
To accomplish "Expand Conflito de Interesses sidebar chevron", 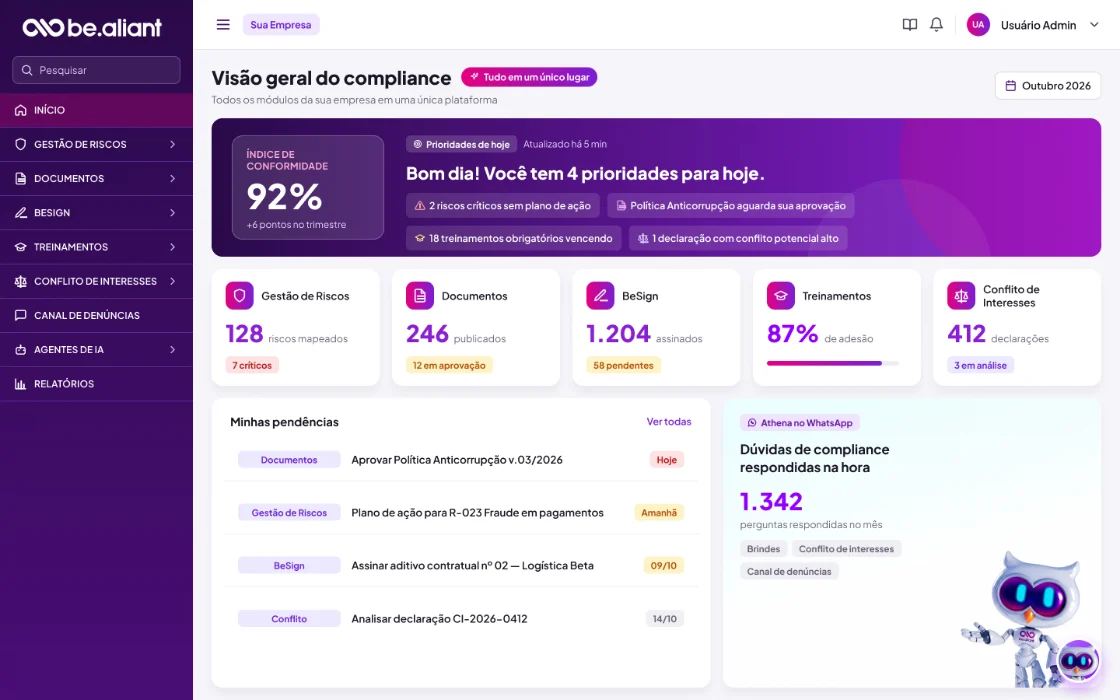I will pos(172,281).
